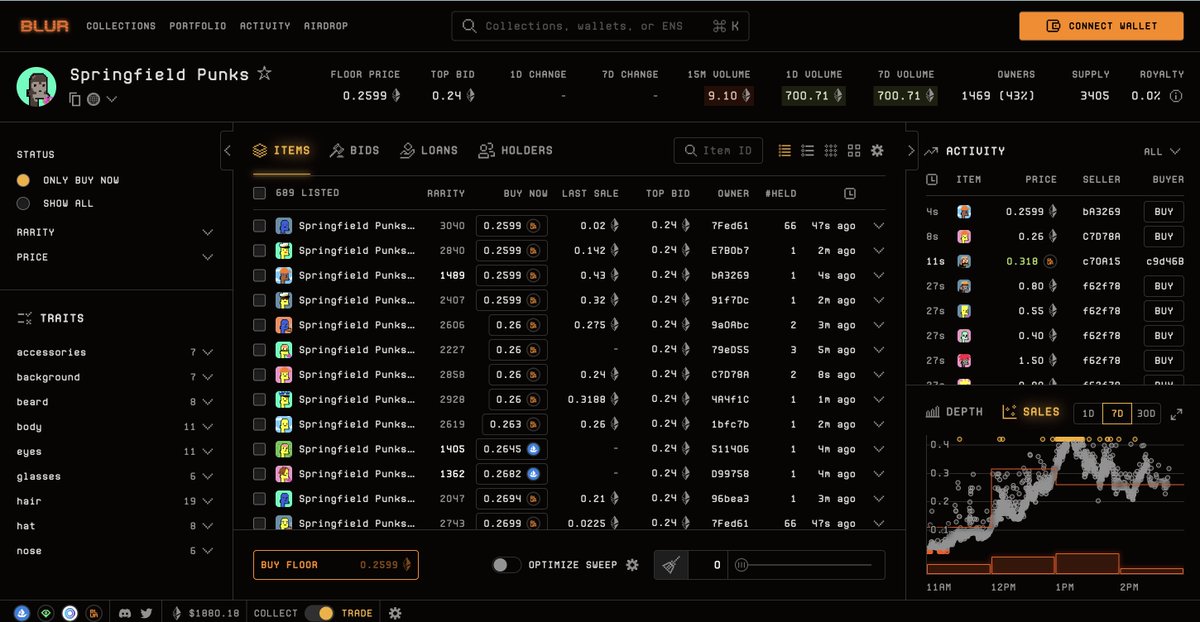Go to Portfolio in top navigation
The height and width of the screenshot is (622, 1200).
[198, 26]
